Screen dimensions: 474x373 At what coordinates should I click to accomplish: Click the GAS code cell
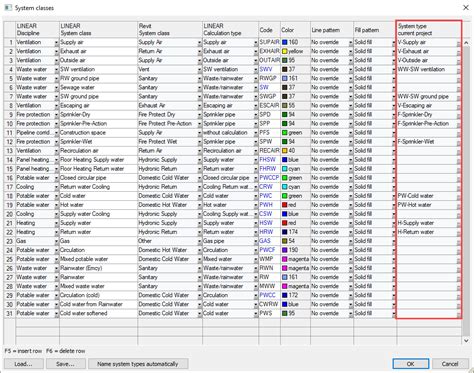pos(269,241)
